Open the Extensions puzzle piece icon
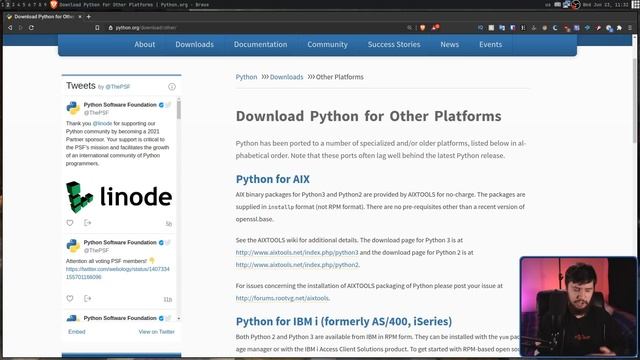 tap(619, 28)
